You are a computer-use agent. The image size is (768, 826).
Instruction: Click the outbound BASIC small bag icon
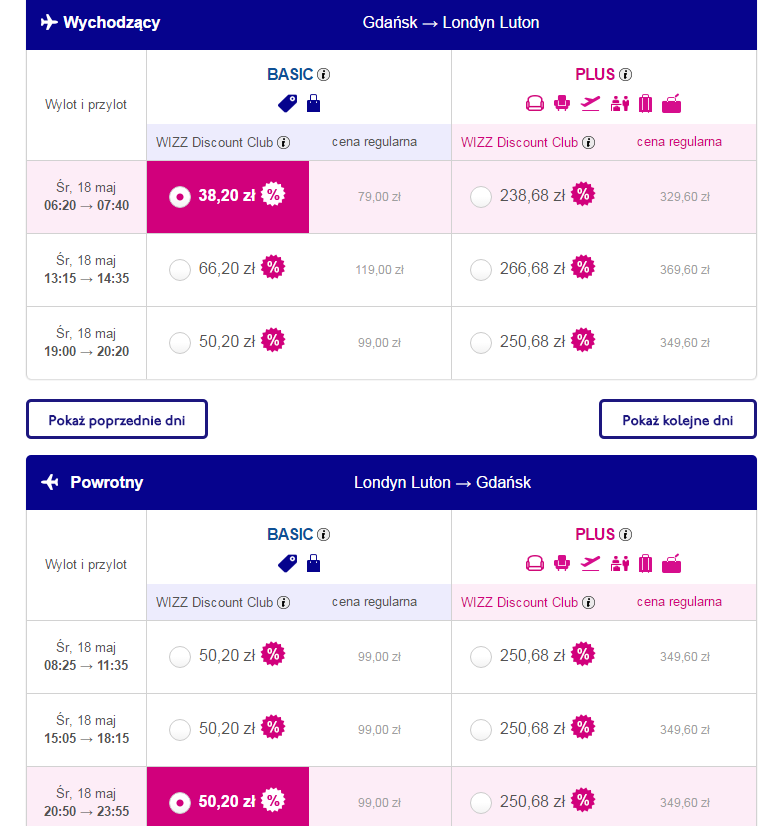(313, 103)
